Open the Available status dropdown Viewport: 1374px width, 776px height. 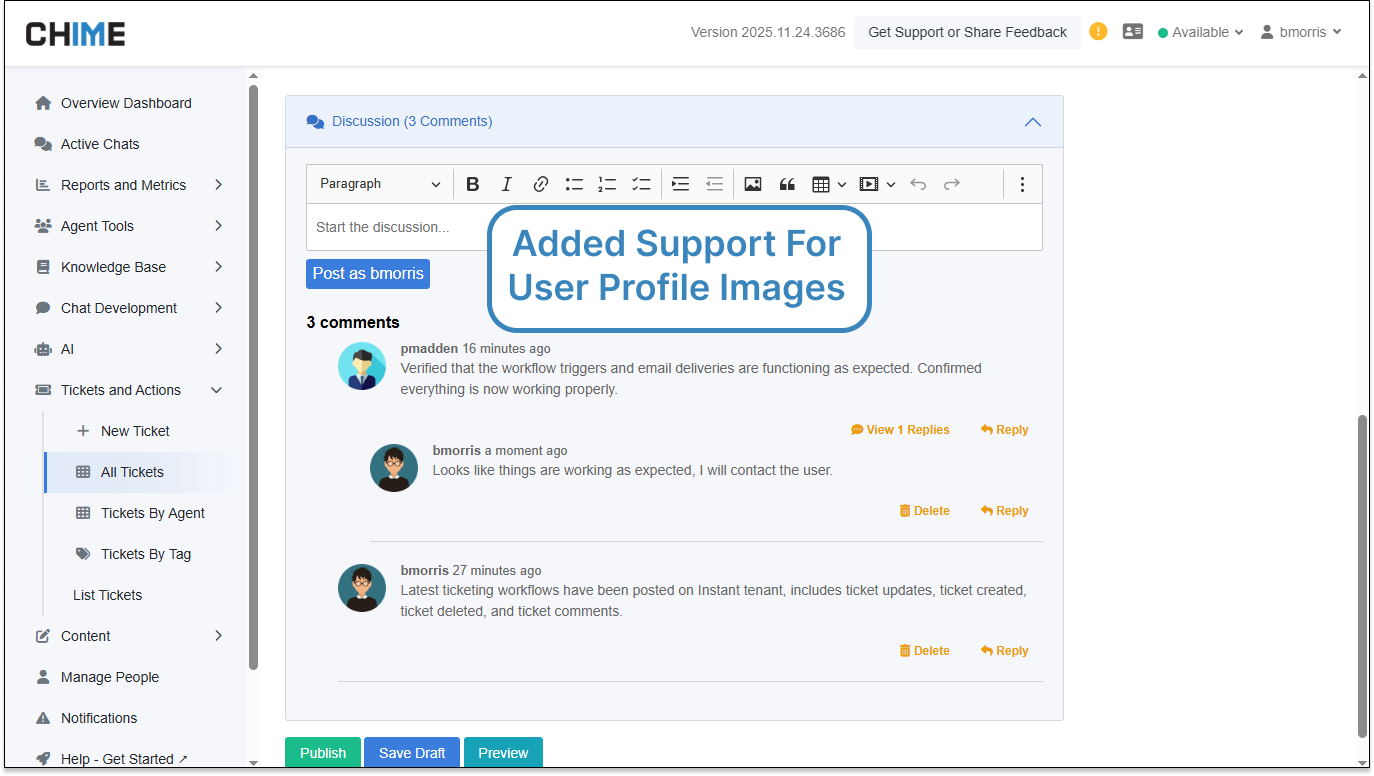(x=1200, y=32)
